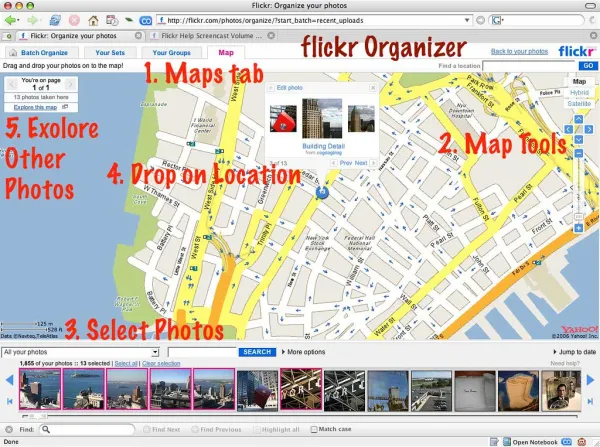Click the photo search text field
The image size is (600, 447).
[202, 352]
